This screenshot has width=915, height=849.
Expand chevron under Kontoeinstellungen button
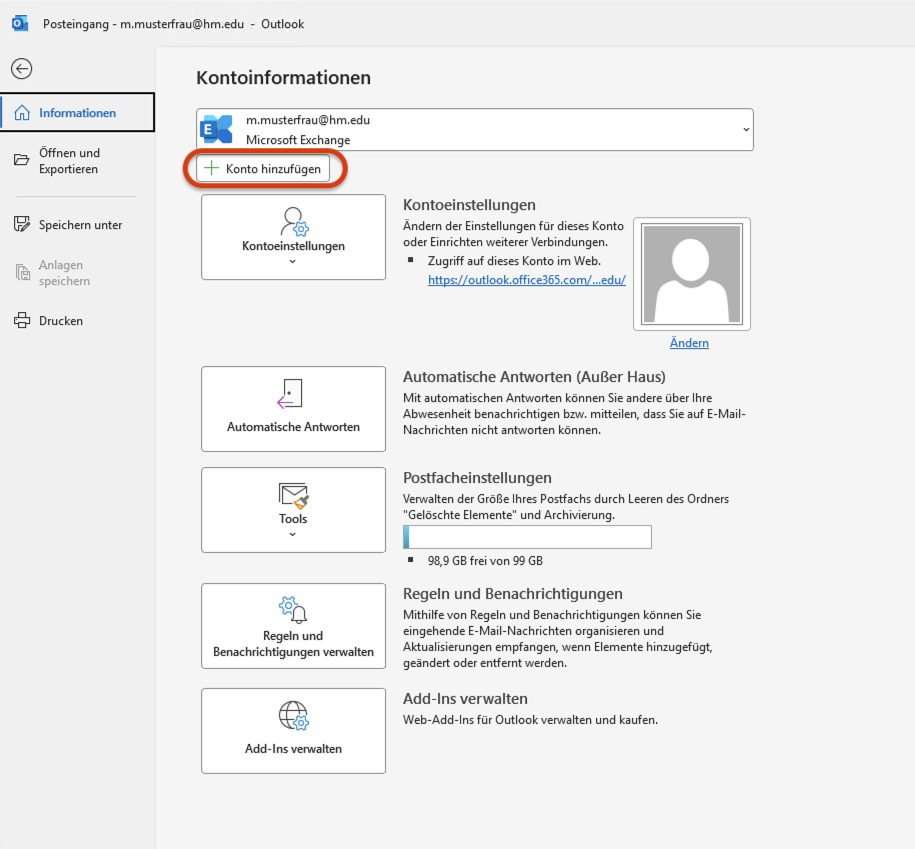tap(293, 261)
